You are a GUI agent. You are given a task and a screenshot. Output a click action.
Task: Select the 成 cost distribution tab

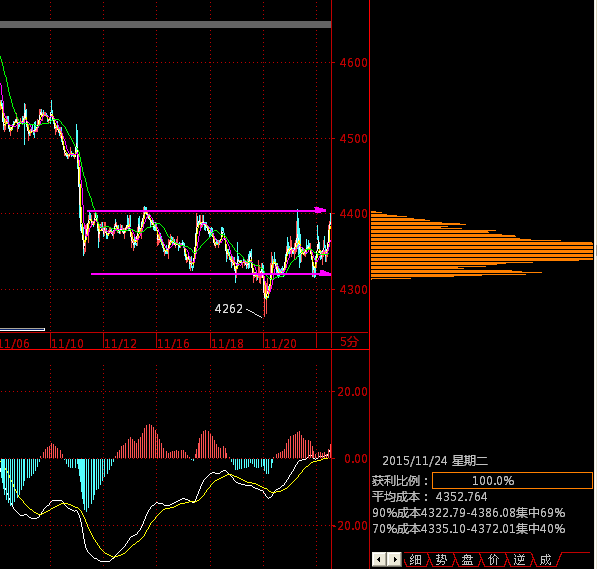(545, 559)
